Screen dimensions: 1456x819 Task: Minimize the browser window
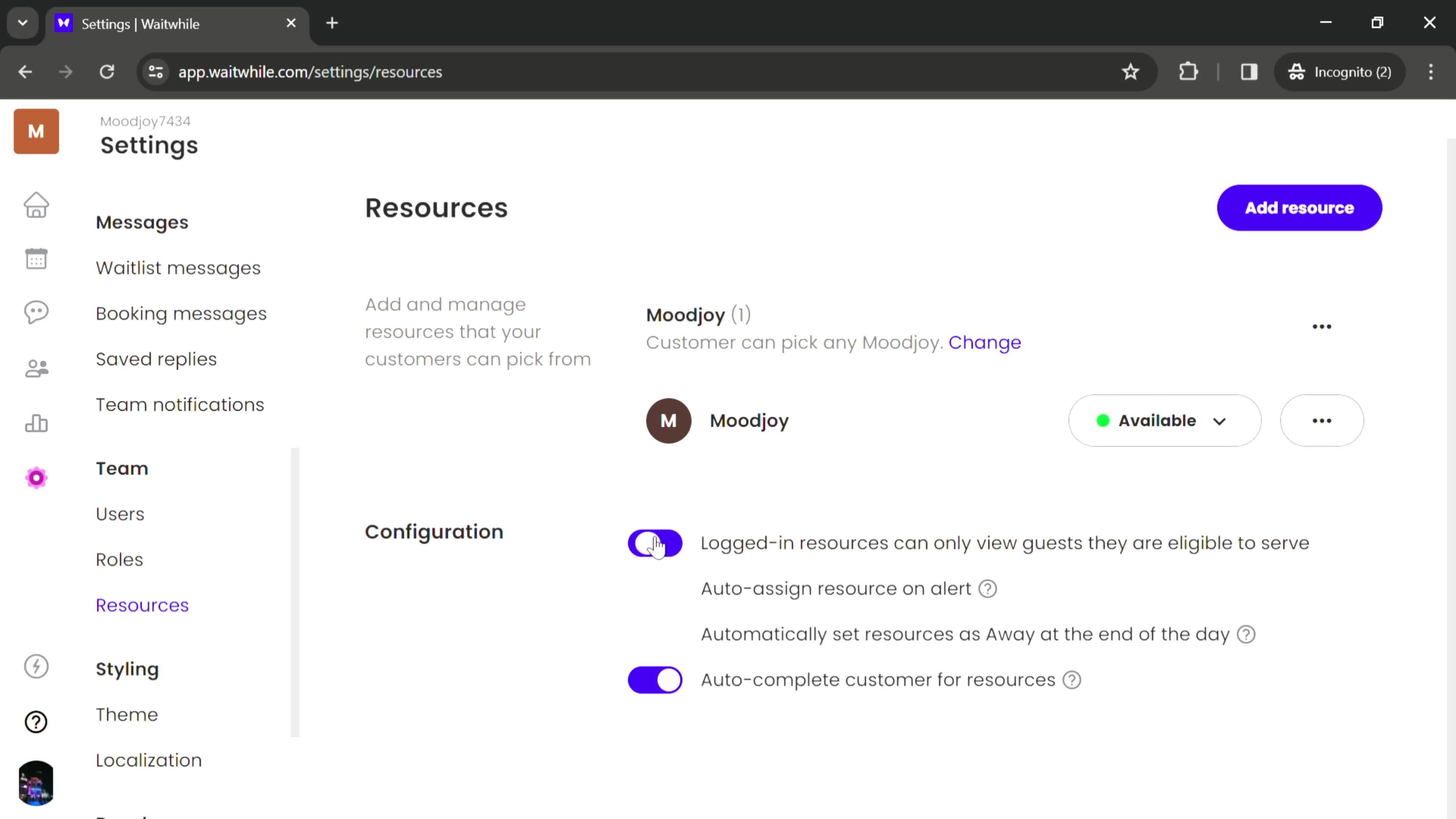[1326, 23]
